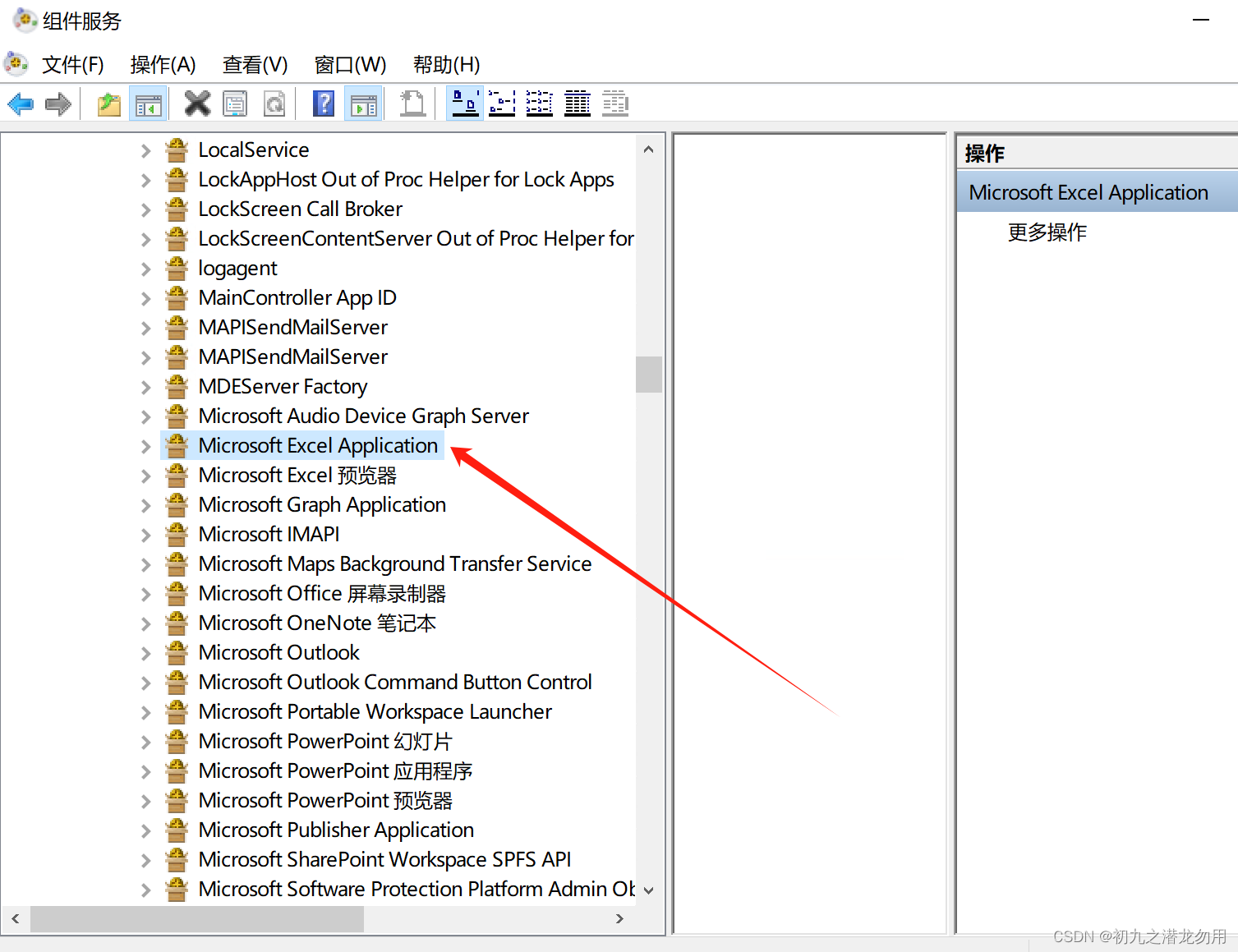Click the Microsoft Excel Application actions pane header

(1097, 192)
